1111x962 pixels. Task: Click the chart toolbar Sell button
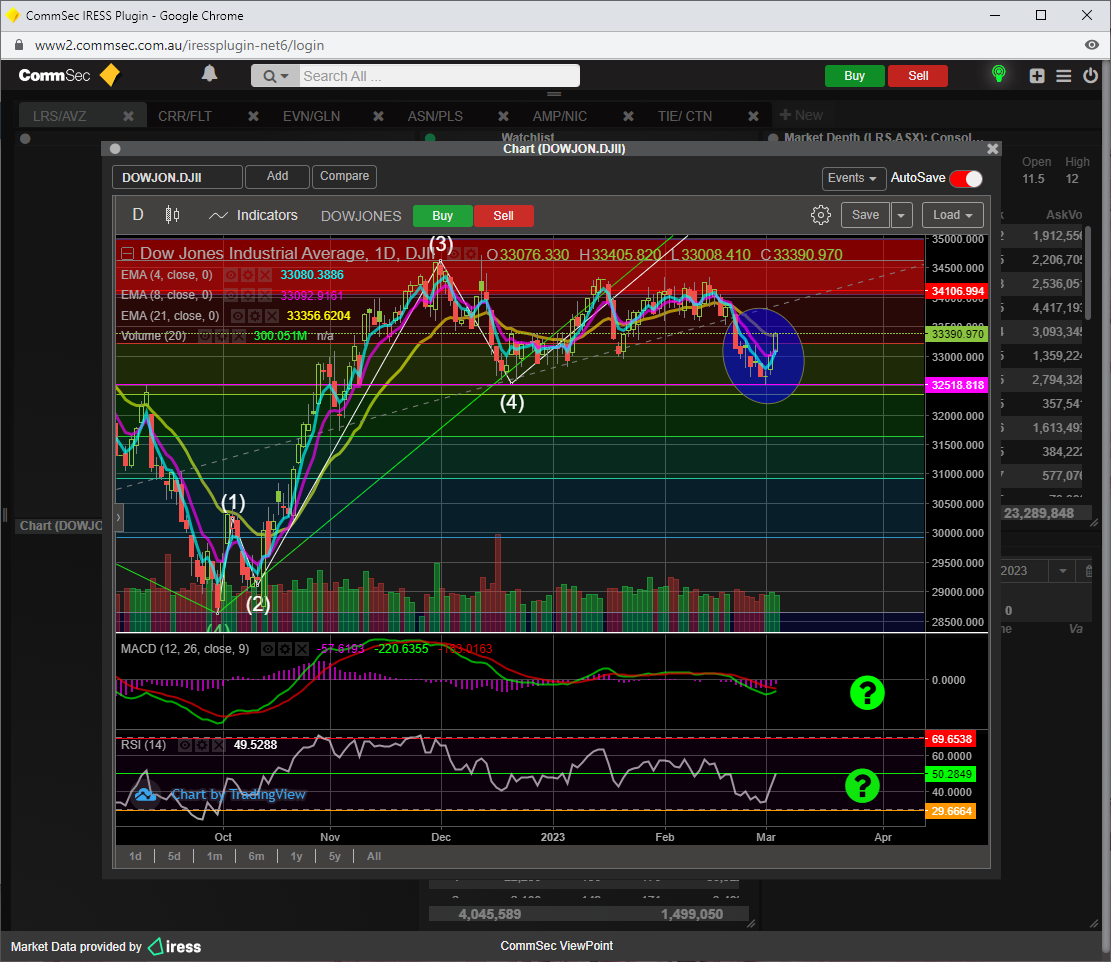503,216
